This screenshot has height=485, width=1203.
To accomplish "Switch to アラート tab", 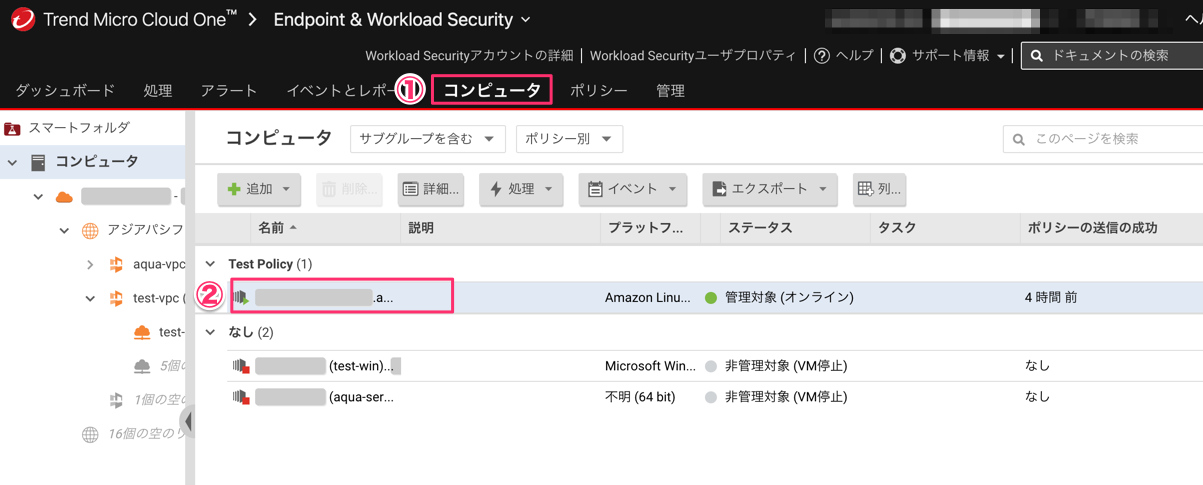I will pos(229,90).
